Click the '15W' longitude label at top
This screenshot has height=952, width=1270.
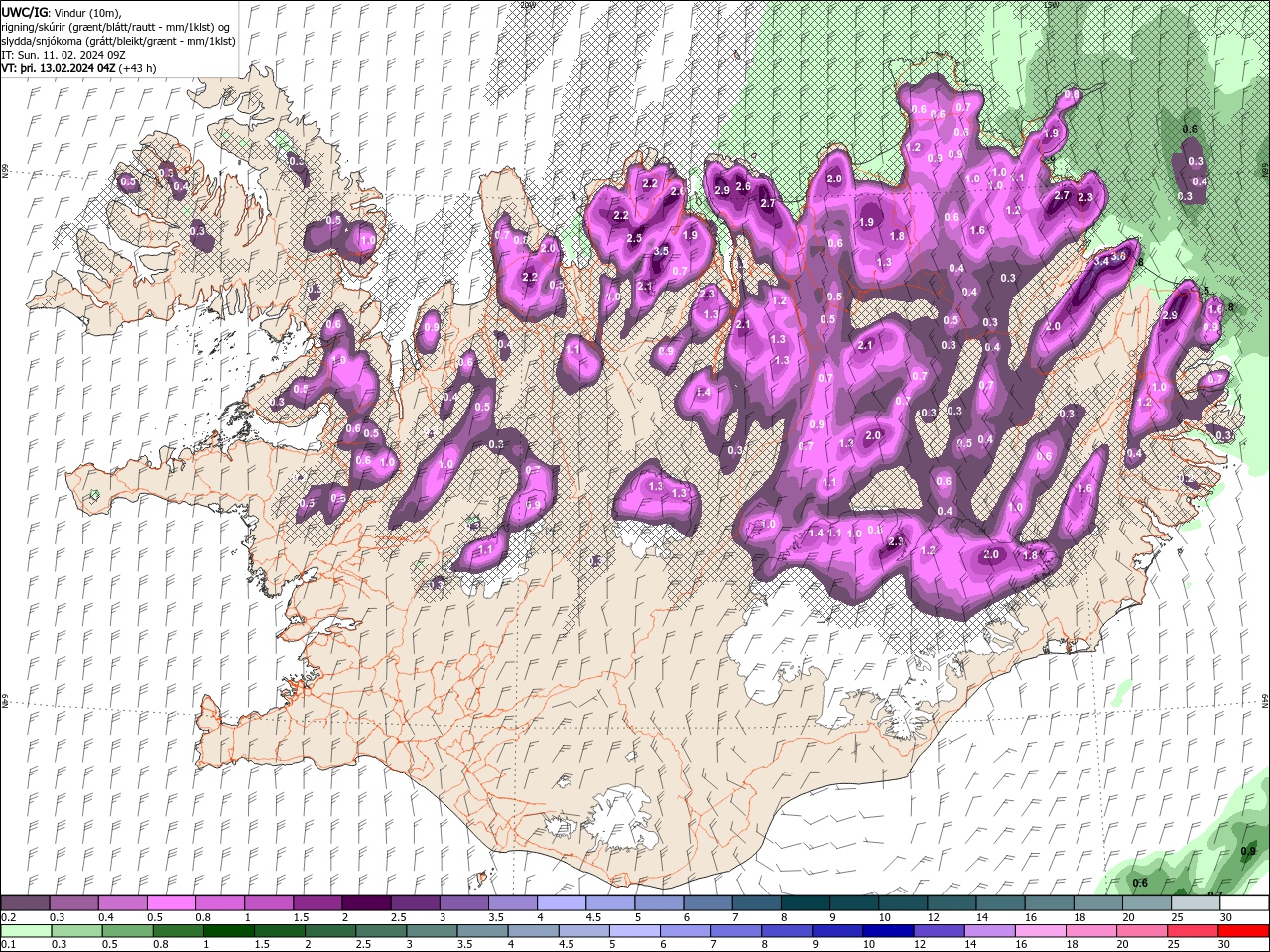coord(1051,5)
